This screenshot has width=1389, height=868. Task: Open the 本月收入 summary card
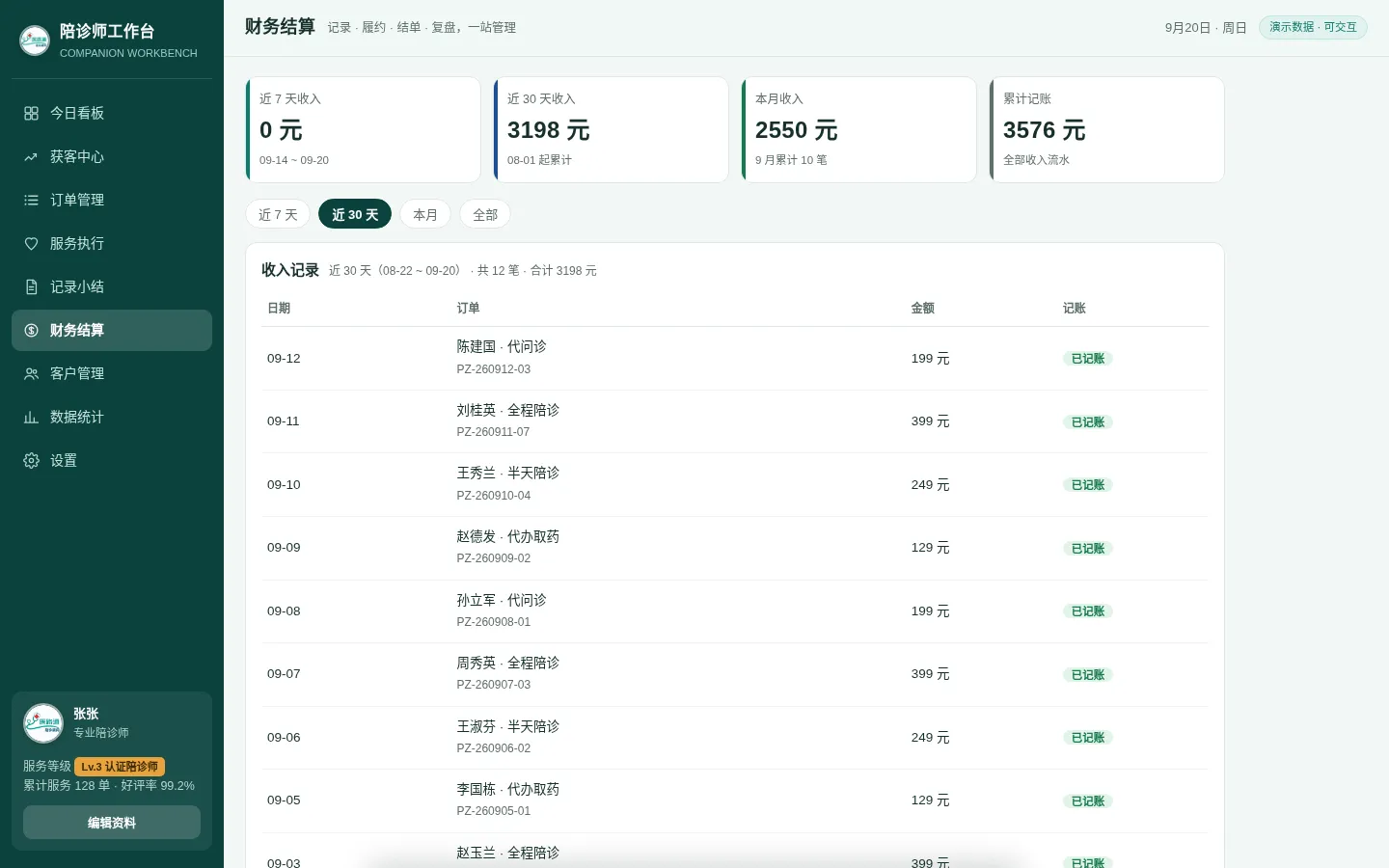(859, 129)
